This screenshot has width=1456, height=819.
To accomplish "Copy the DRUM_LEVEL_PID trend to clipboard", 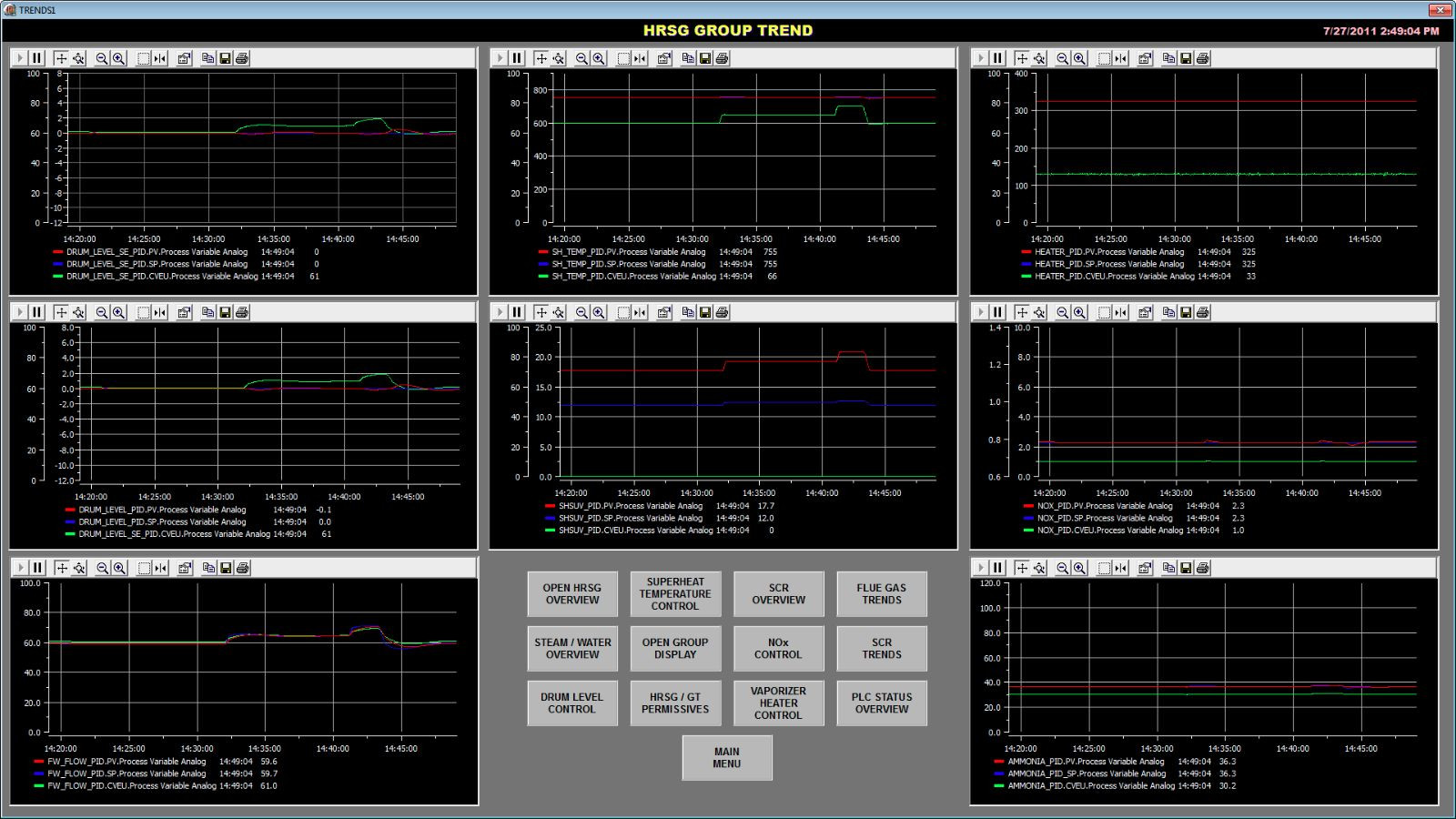I will pos(207,312).
